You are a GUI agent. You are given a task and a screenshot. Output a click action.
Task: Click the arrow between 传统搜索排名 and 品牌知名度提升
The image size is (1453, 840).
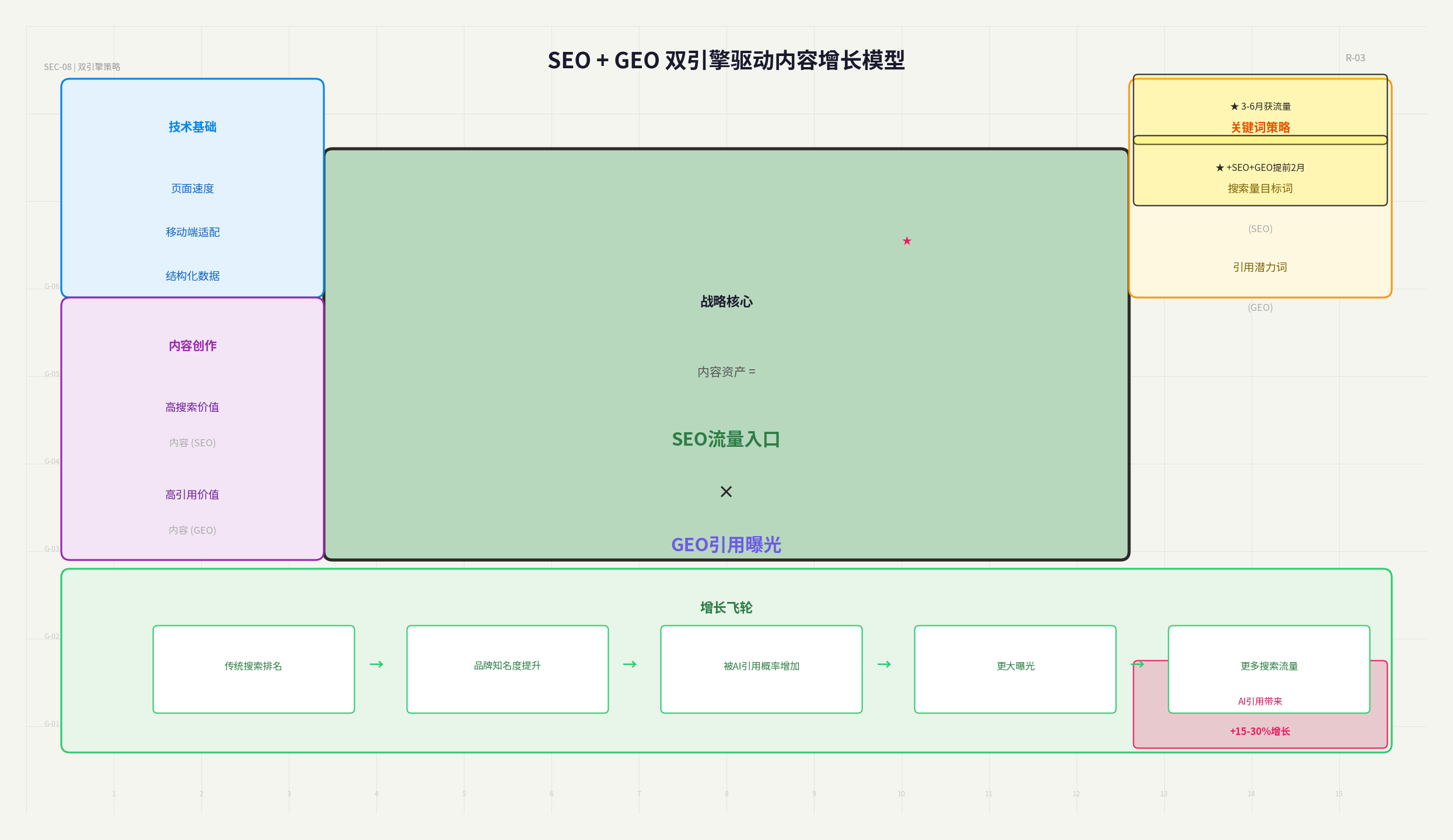click(377, 664)
